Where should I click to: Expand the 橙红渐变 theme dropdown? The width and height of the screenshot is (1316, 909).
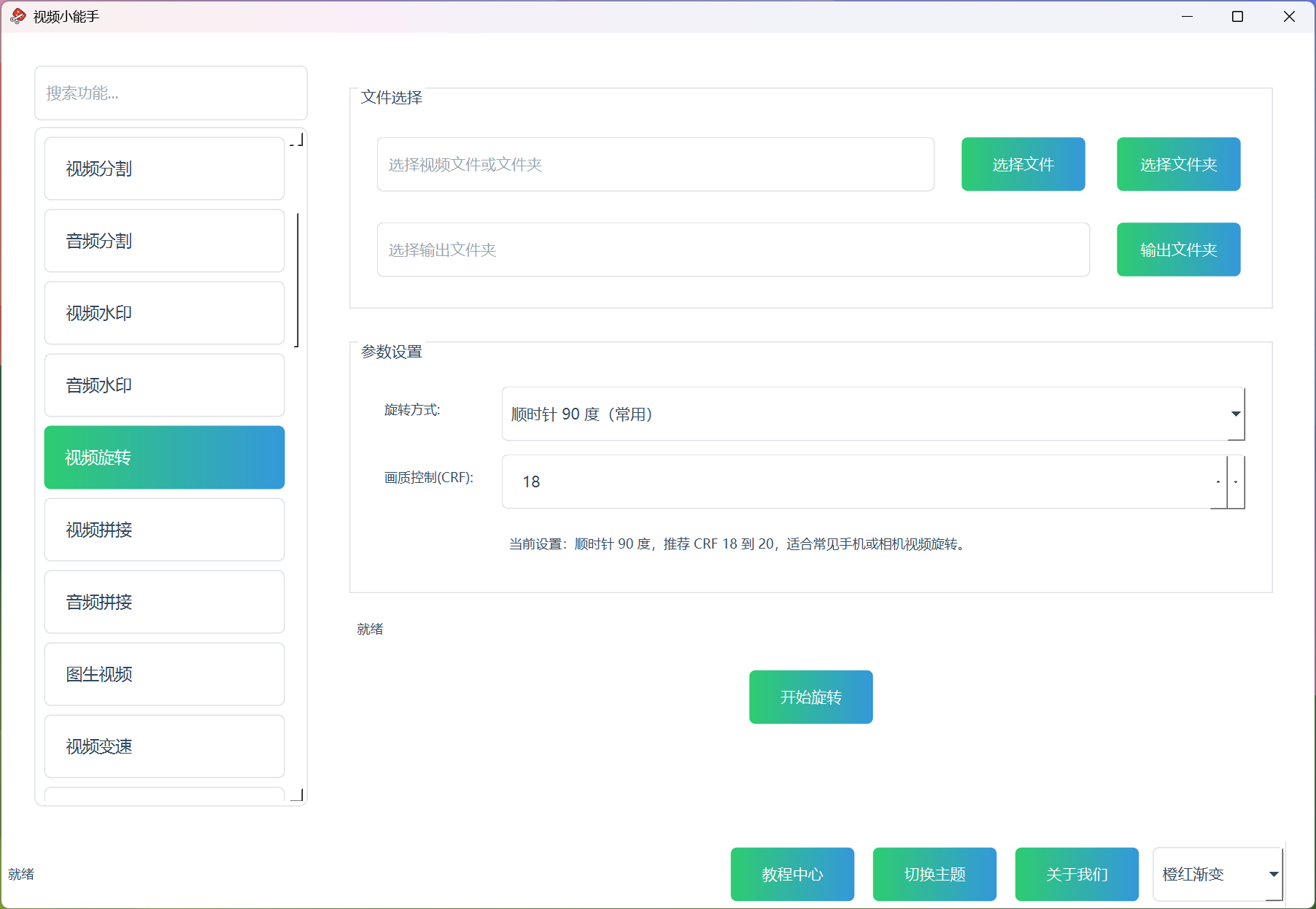[x=1218, y=874]
